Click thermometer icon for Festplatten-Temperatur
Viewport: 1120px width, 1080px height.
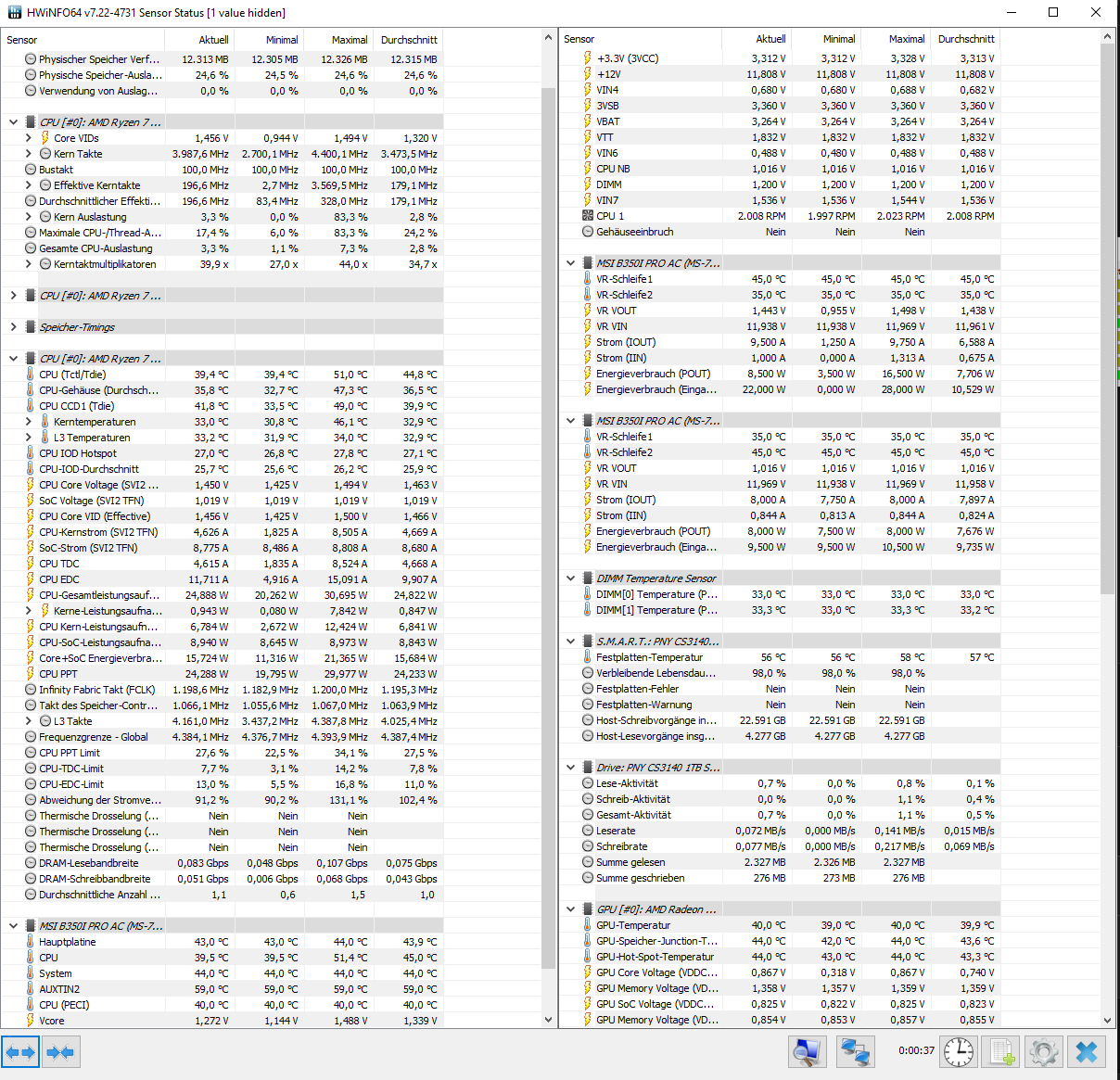(x=587, y=657)
